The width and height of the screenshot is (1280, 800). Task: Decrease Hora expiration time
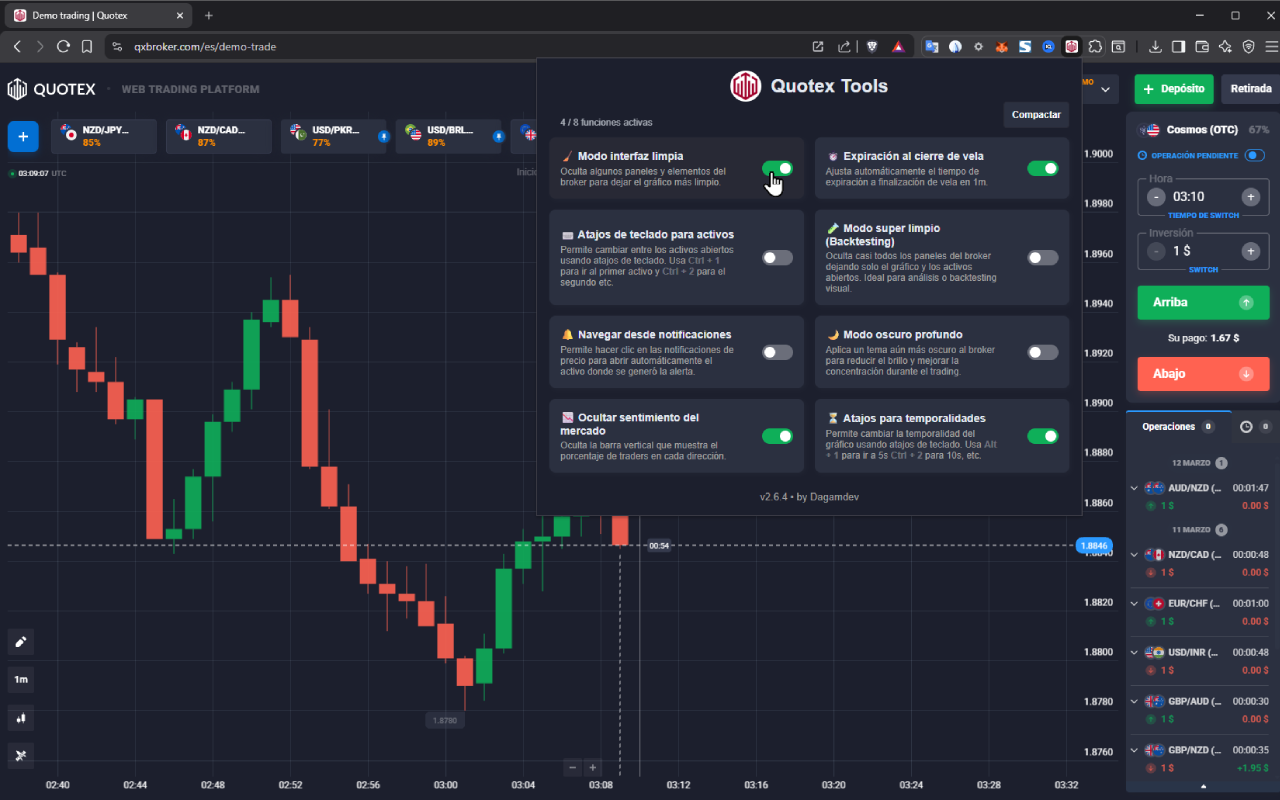coord(1156,197)
